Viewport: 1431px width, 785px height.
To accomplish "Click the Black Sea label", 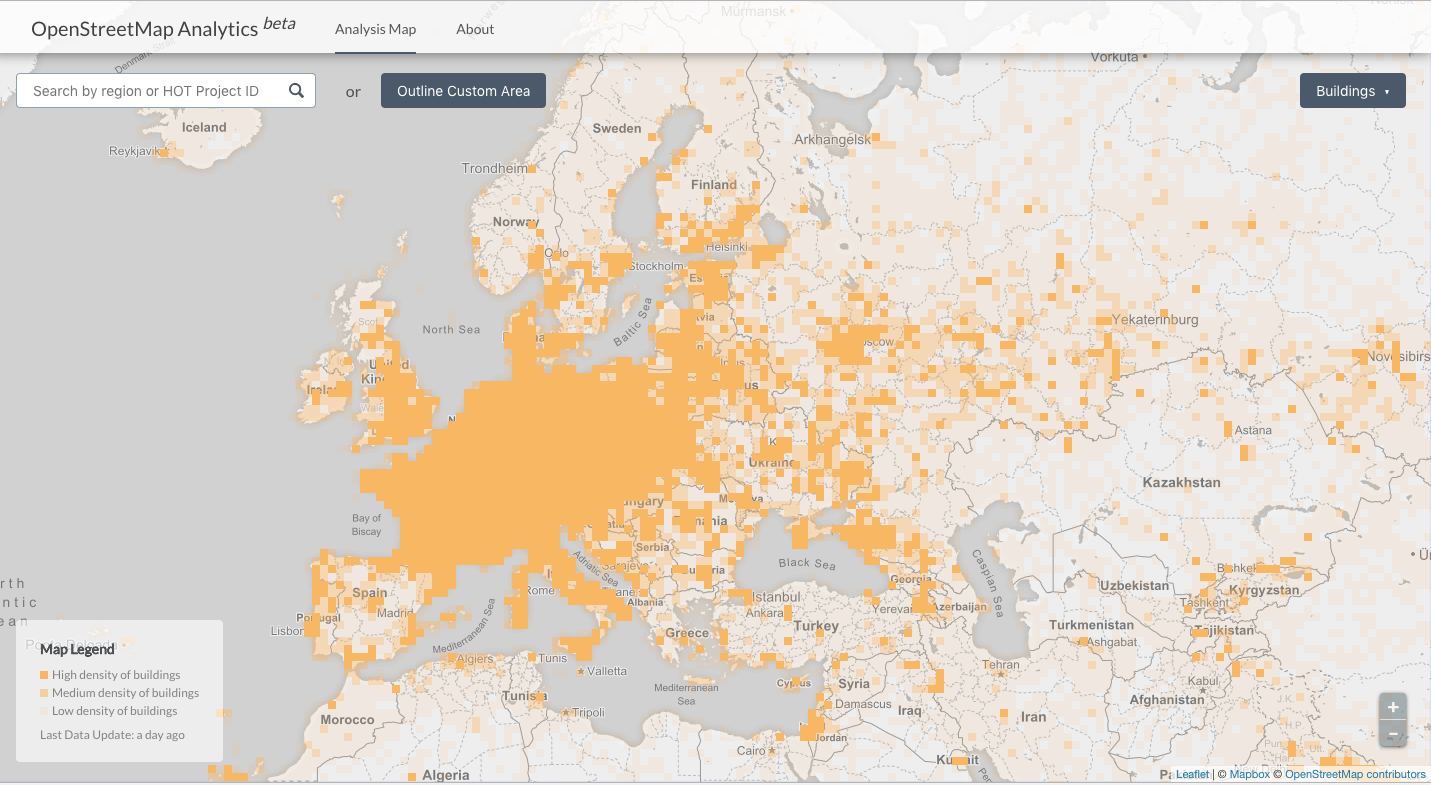I will coord(807,563).
